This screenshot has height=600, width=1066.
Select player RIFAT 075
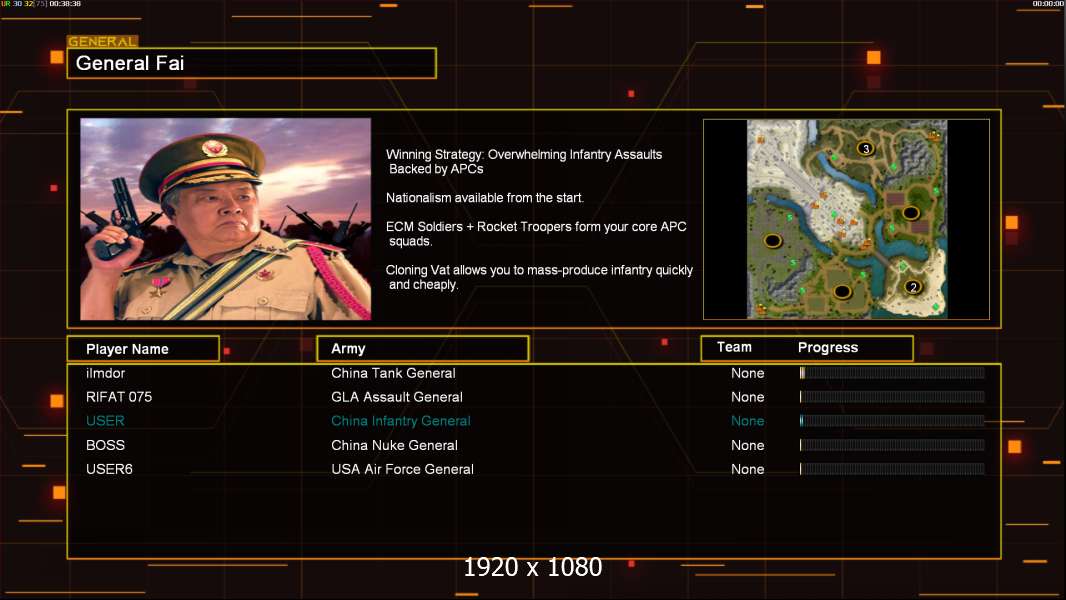click(x=119, y=397)
